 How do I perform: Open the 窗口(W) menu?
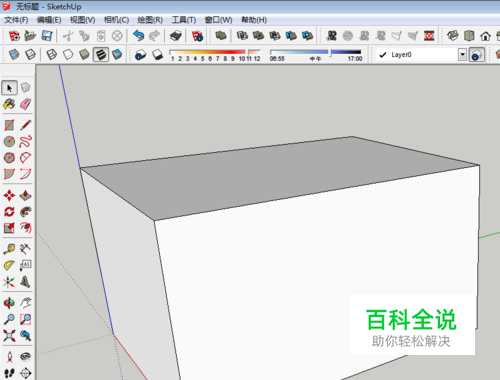pos(218,20)
